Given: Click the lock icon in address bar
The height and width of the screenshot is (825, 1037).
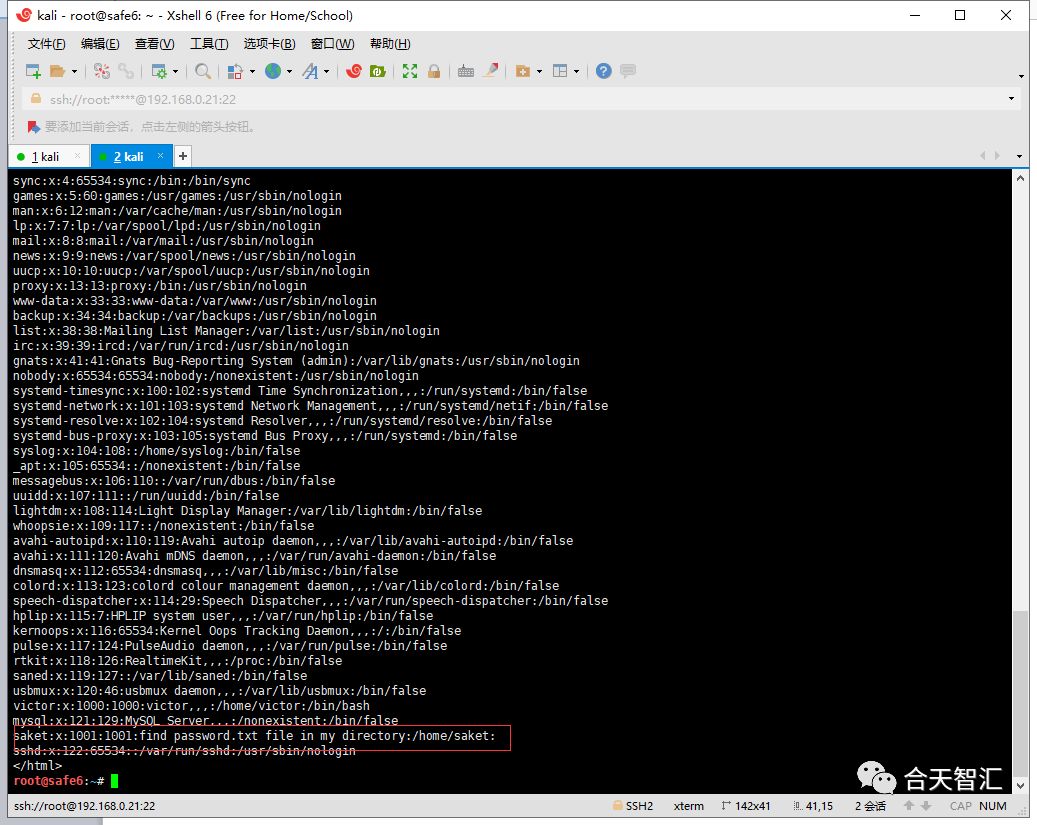Looking at the screenshot, I should coord(36,99).
